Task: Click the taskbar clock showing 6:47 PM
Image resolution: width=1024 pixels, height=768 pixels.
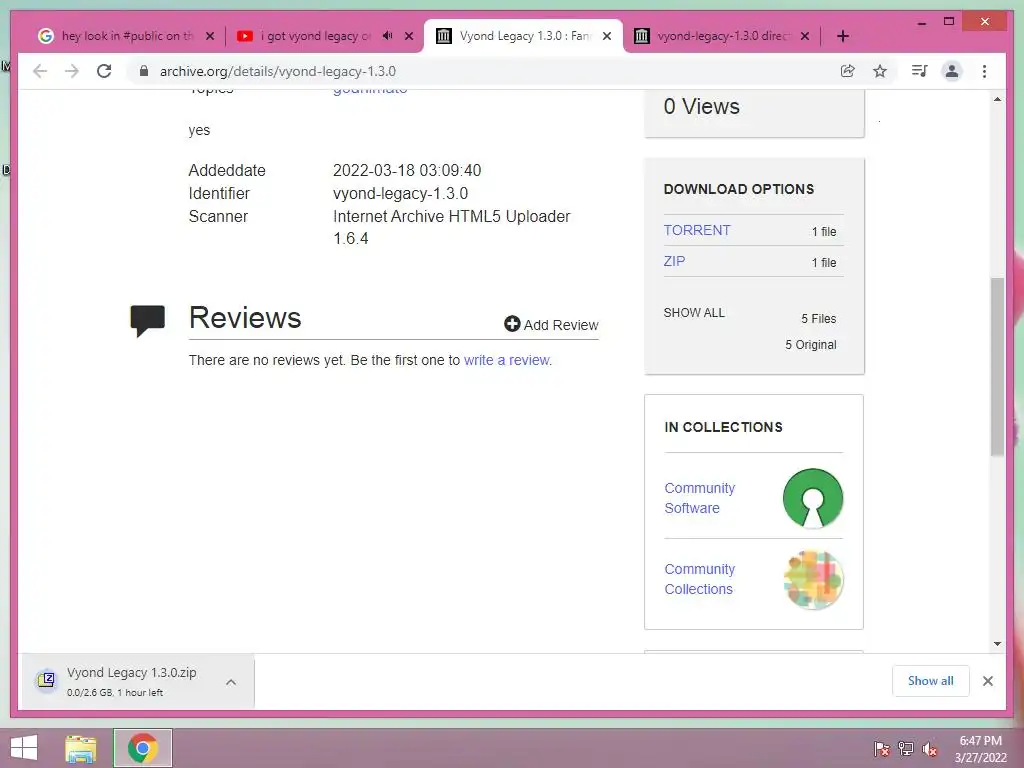Action: [981, 749]
